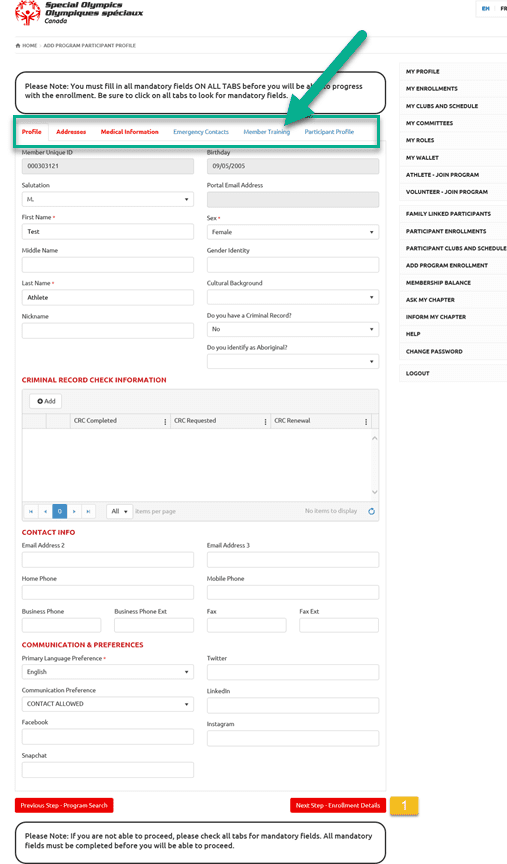Open PARTICIPANT CLUBS AND SCHEDULE
507x864 pixels.
click(456, 248)
